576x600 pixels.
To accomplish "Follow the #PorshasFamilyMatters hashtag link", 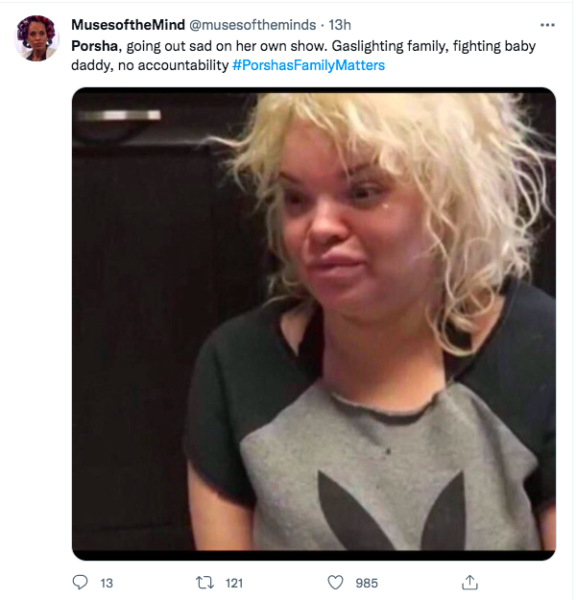I will [308, 65].
